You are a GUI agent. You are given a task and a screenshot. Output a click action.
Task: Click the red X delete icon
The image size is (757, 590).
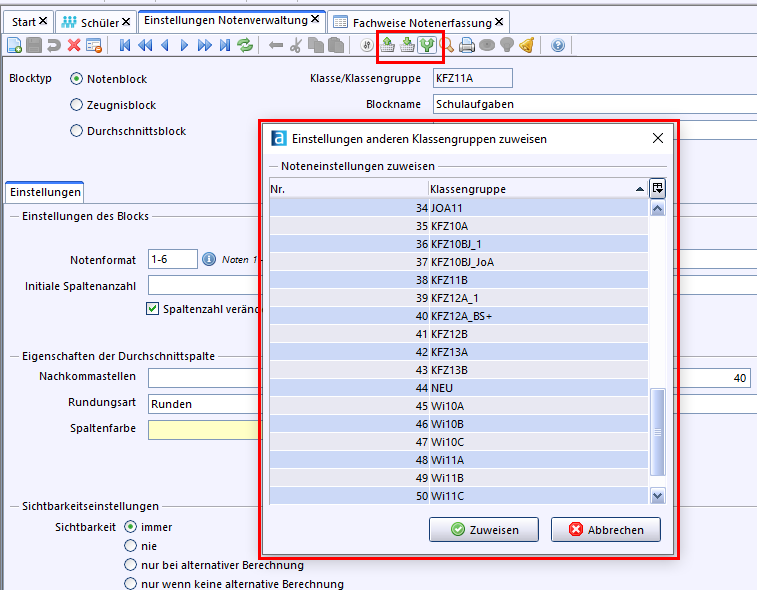tap(74, 45)
